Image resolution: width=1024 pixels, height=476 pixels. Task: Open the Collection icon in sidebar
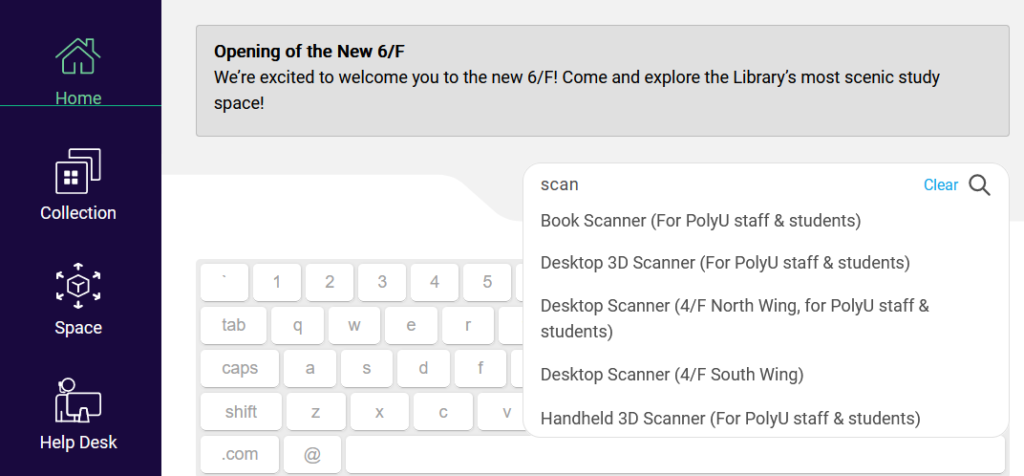pos(78,171)
